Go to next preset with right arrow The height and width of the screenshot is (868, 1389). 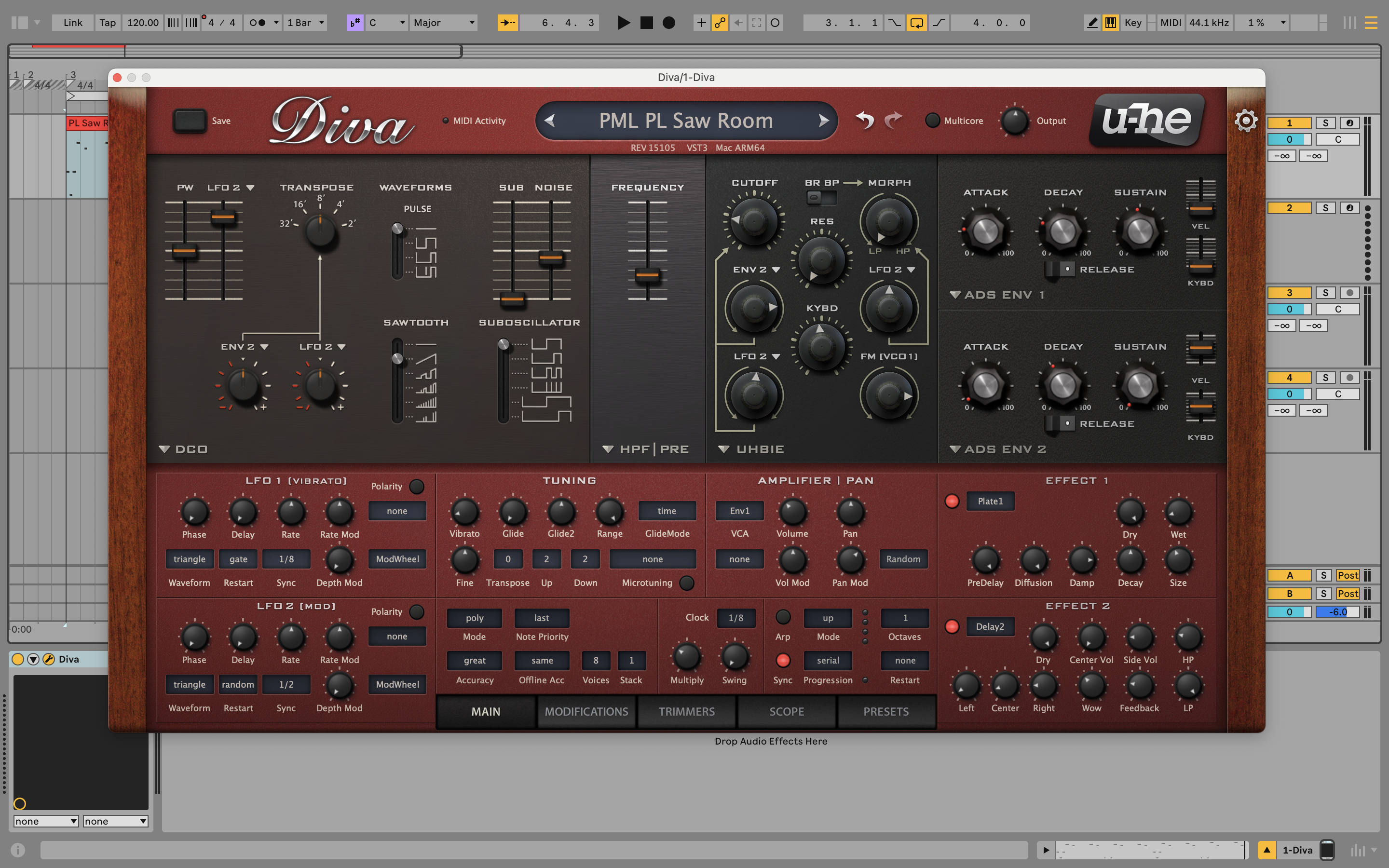tap(823, 121)
